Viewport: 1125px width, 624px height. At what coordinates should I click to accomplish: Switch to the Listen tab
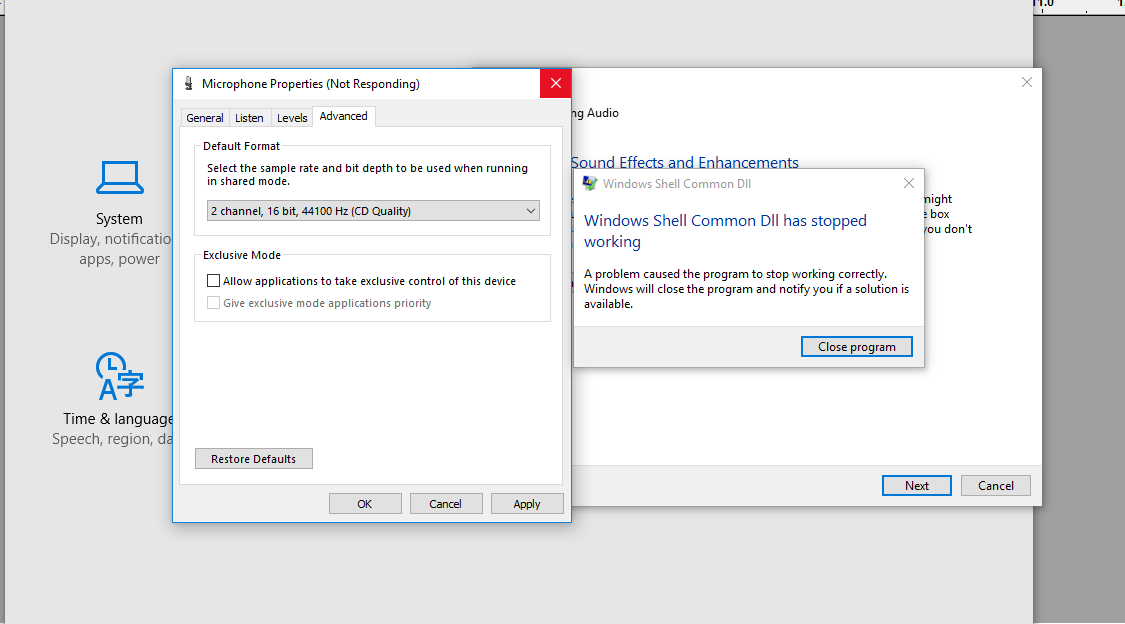tap(249, 118)
